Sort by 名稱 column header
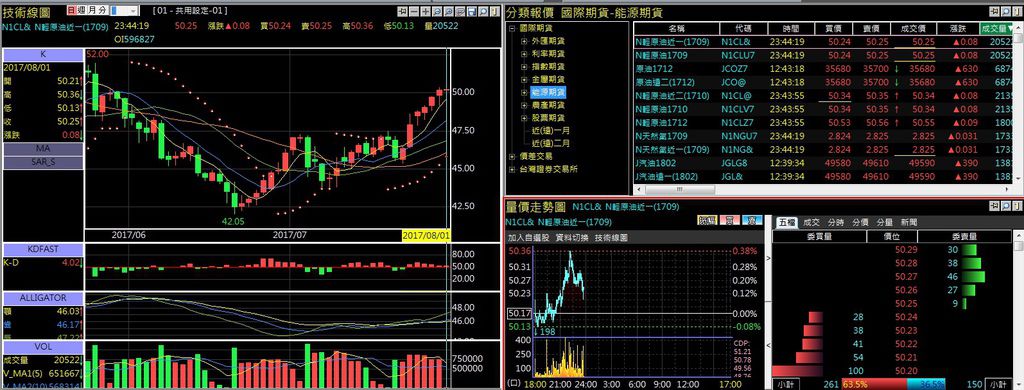 pos(677,29)
